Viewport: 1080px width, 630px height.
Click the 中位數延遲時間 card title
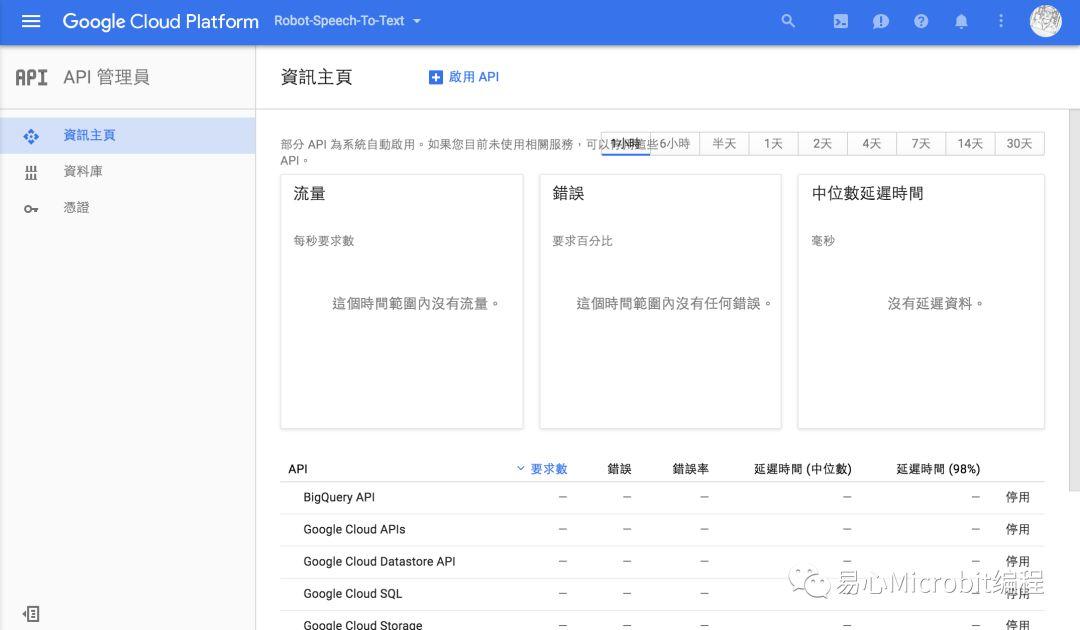pos(867,193)
